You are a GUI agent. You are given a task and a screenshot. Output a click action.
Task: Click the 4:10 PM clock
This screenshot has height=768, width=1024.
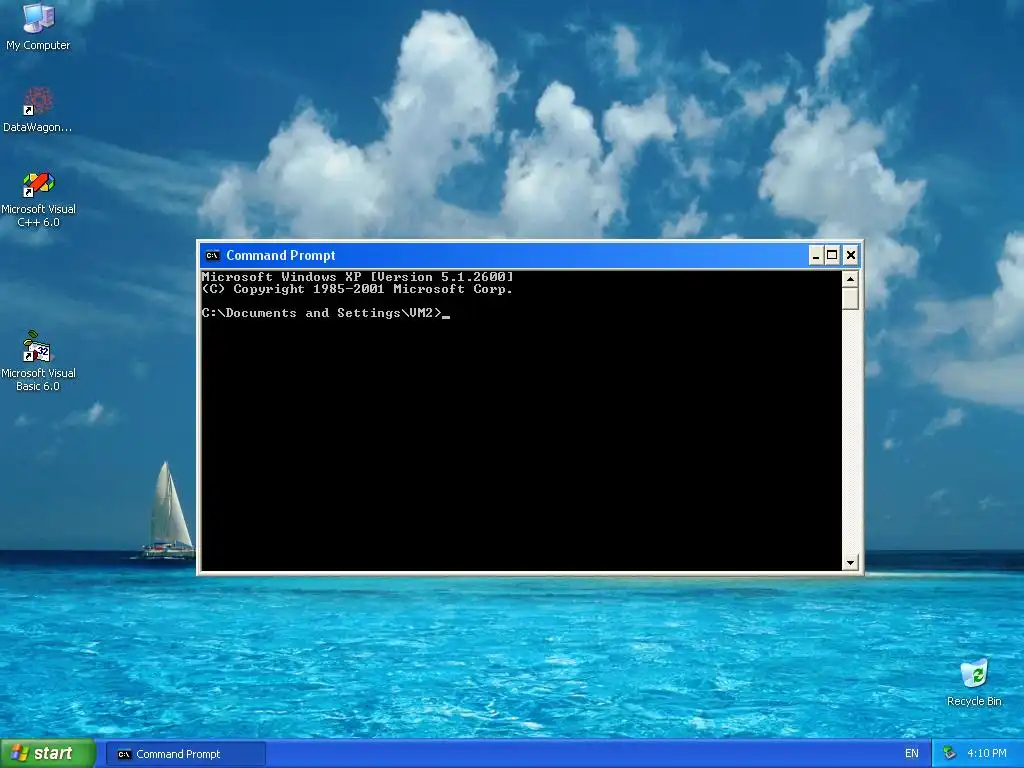tap(986, 754)
